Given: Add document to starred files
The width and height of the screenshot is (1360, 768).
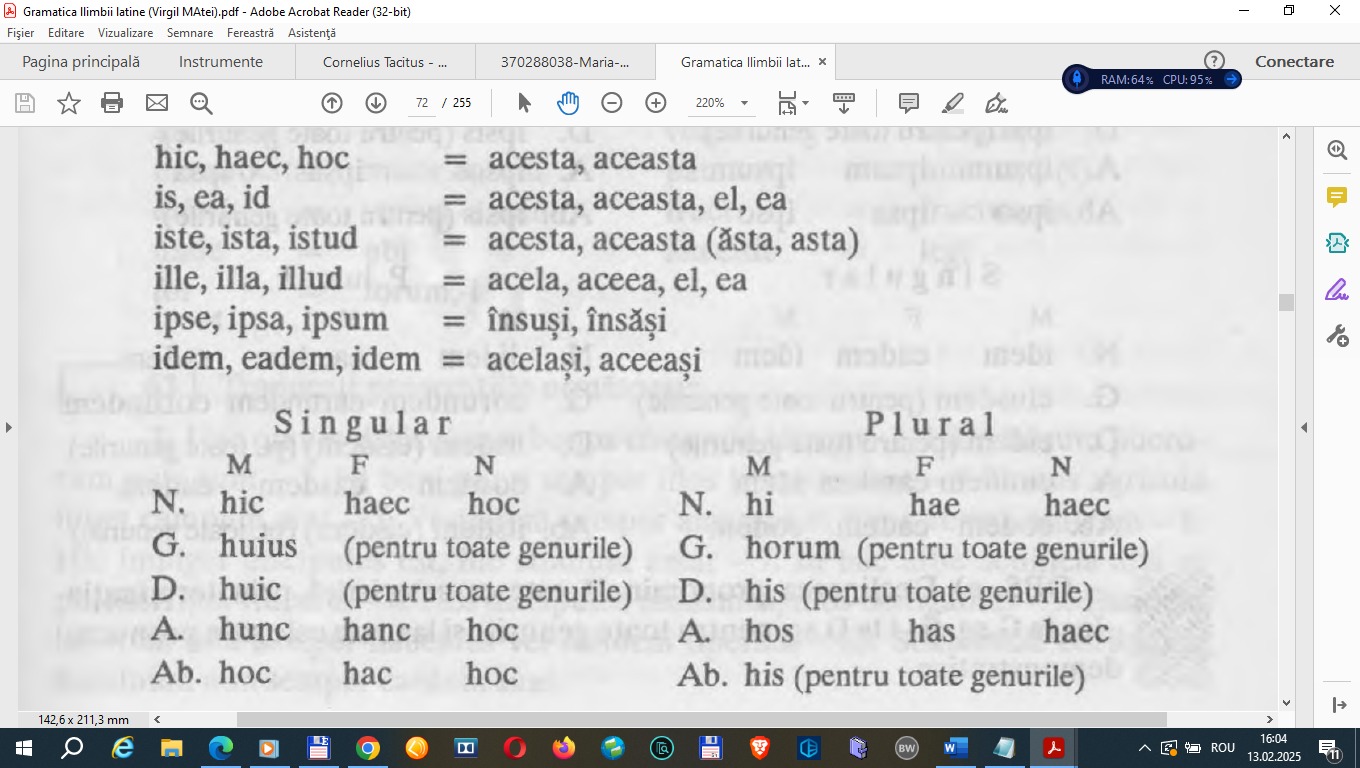Looking at the screenshot, I should (69, 103).
